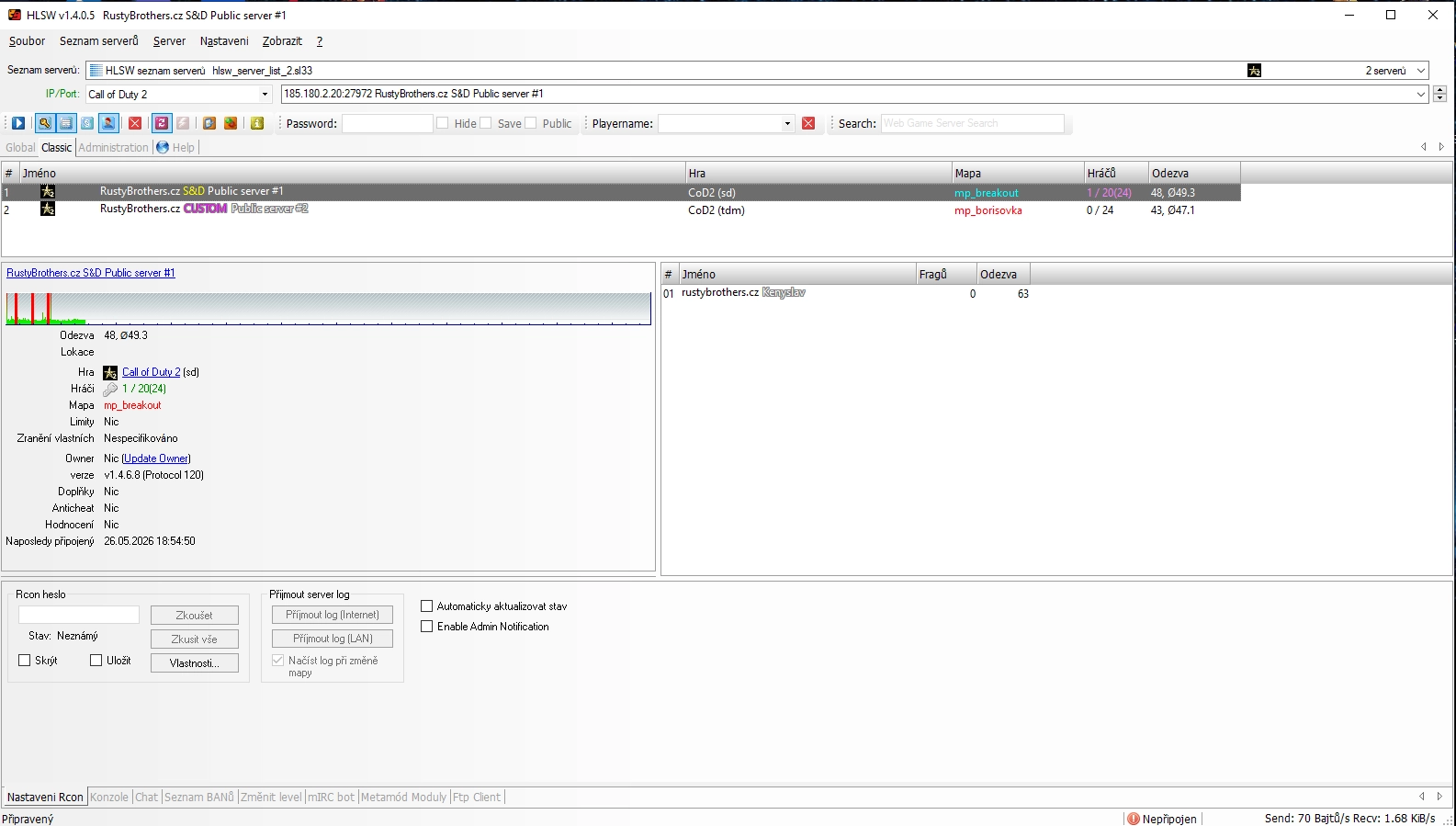Toggle the Hide password checkbox
Image resolution: width=1456 pixels, height=826 pixels.
click(x=443, y=123)
